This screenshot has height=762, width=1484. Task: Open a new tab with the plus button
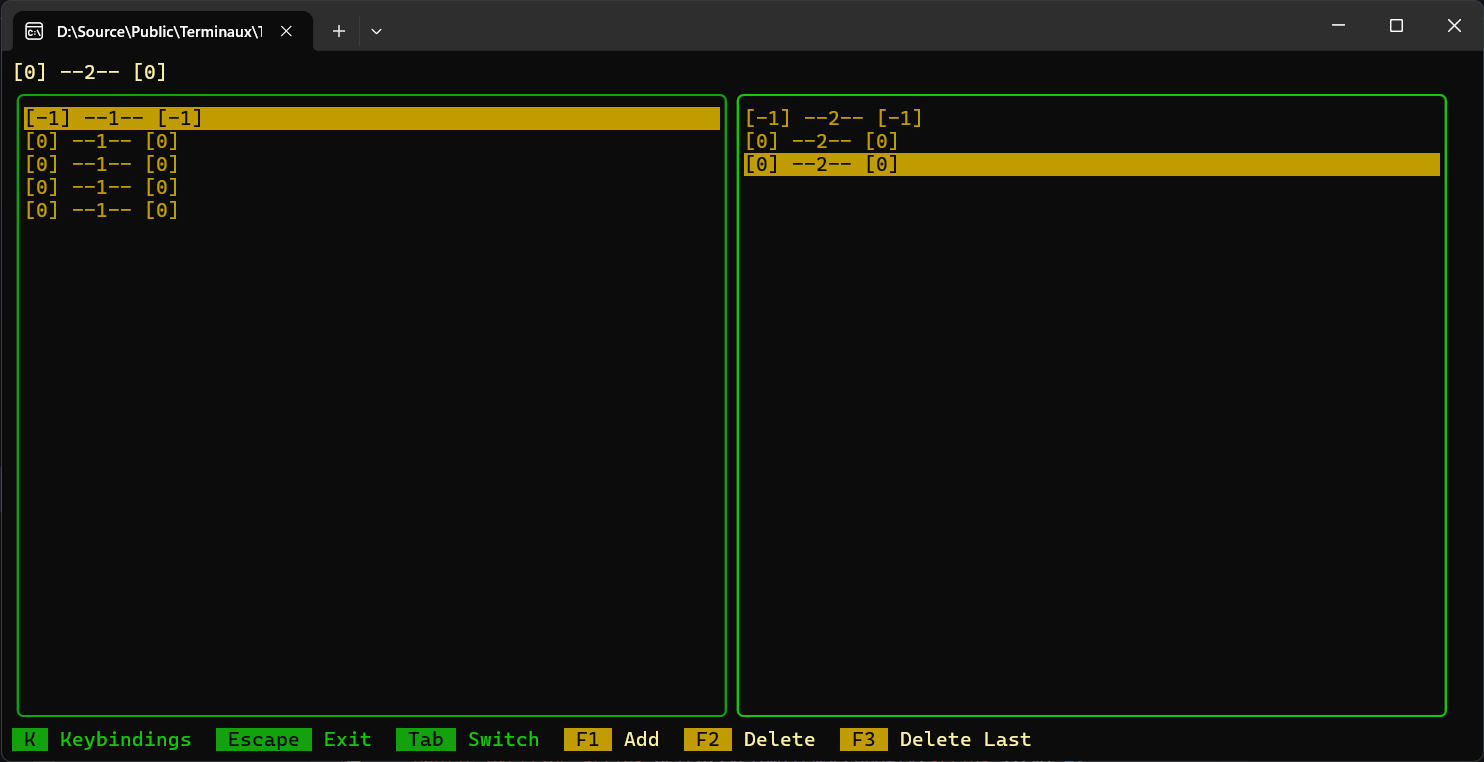pos(339,31)
